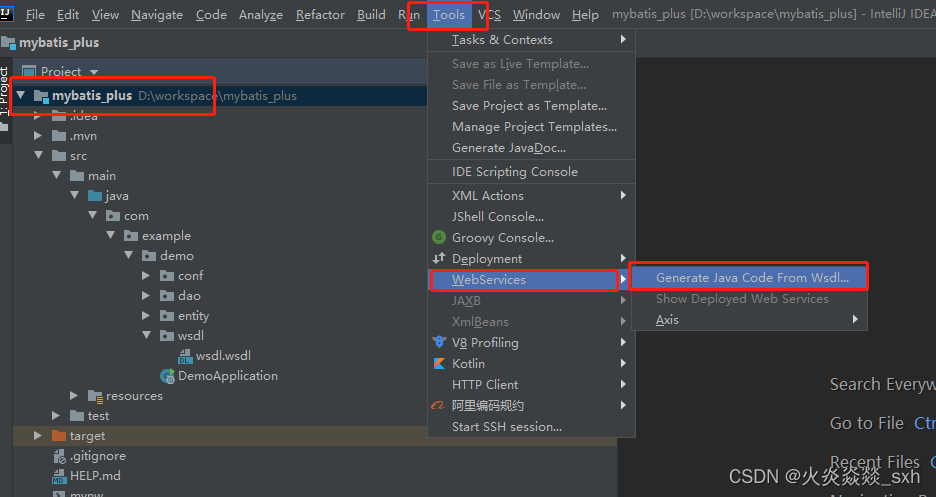Select DemoApplication class
The height and width of the screenshot is (497, 936).
click(228, 376)
